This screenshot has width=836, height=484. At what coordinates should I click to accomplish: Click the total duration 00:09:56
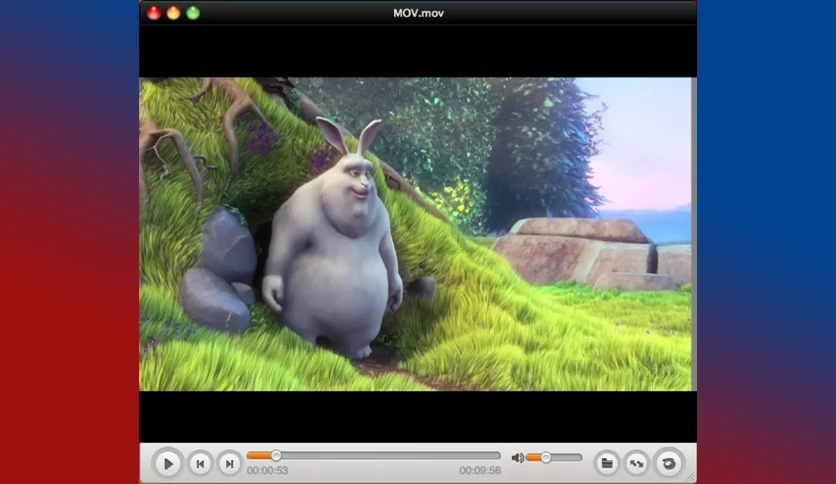(480, 470)
